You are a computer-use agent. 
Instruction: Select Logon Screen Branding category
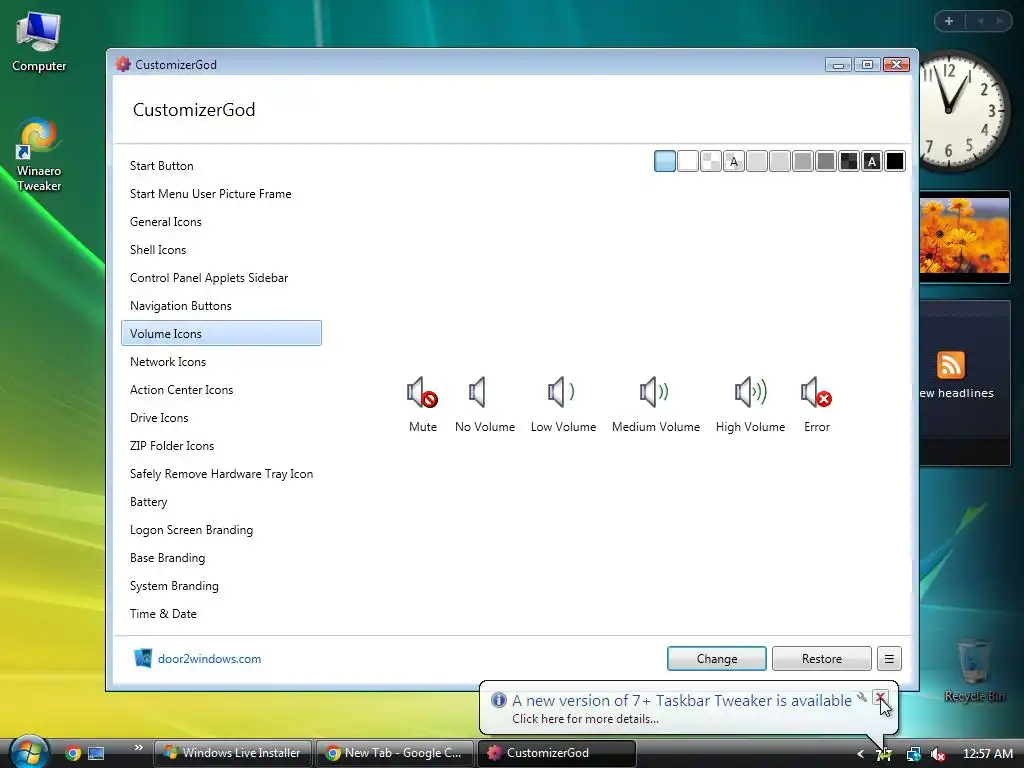[221, 530]
